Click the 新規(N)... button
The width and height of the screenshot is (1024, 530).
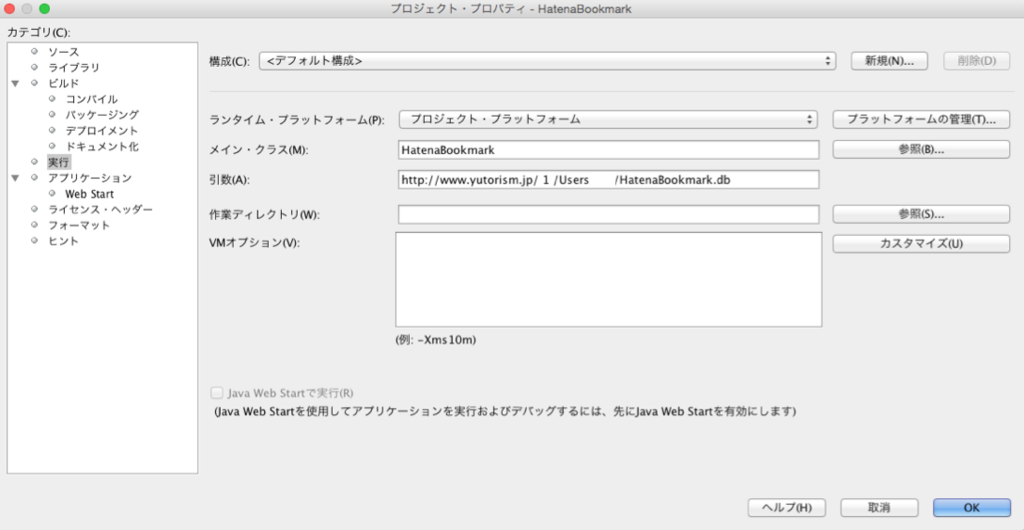point(889,61)
